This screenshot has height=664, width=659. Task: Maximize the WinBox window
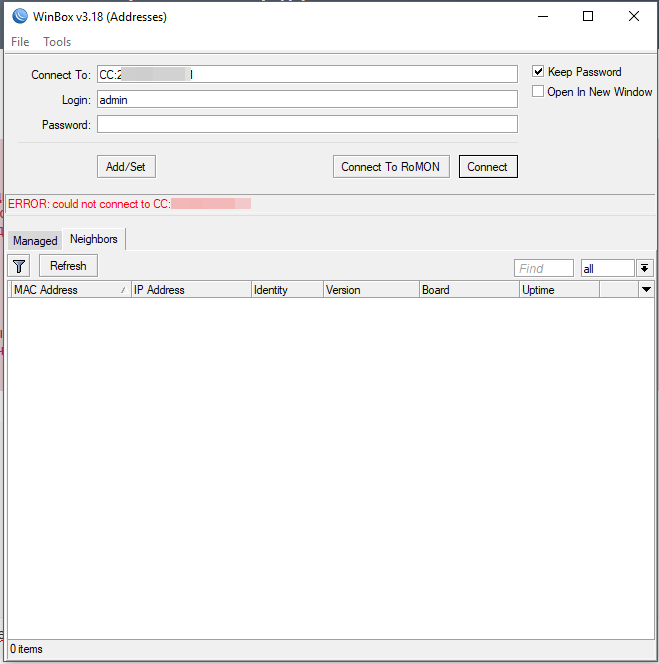[588, 17]
